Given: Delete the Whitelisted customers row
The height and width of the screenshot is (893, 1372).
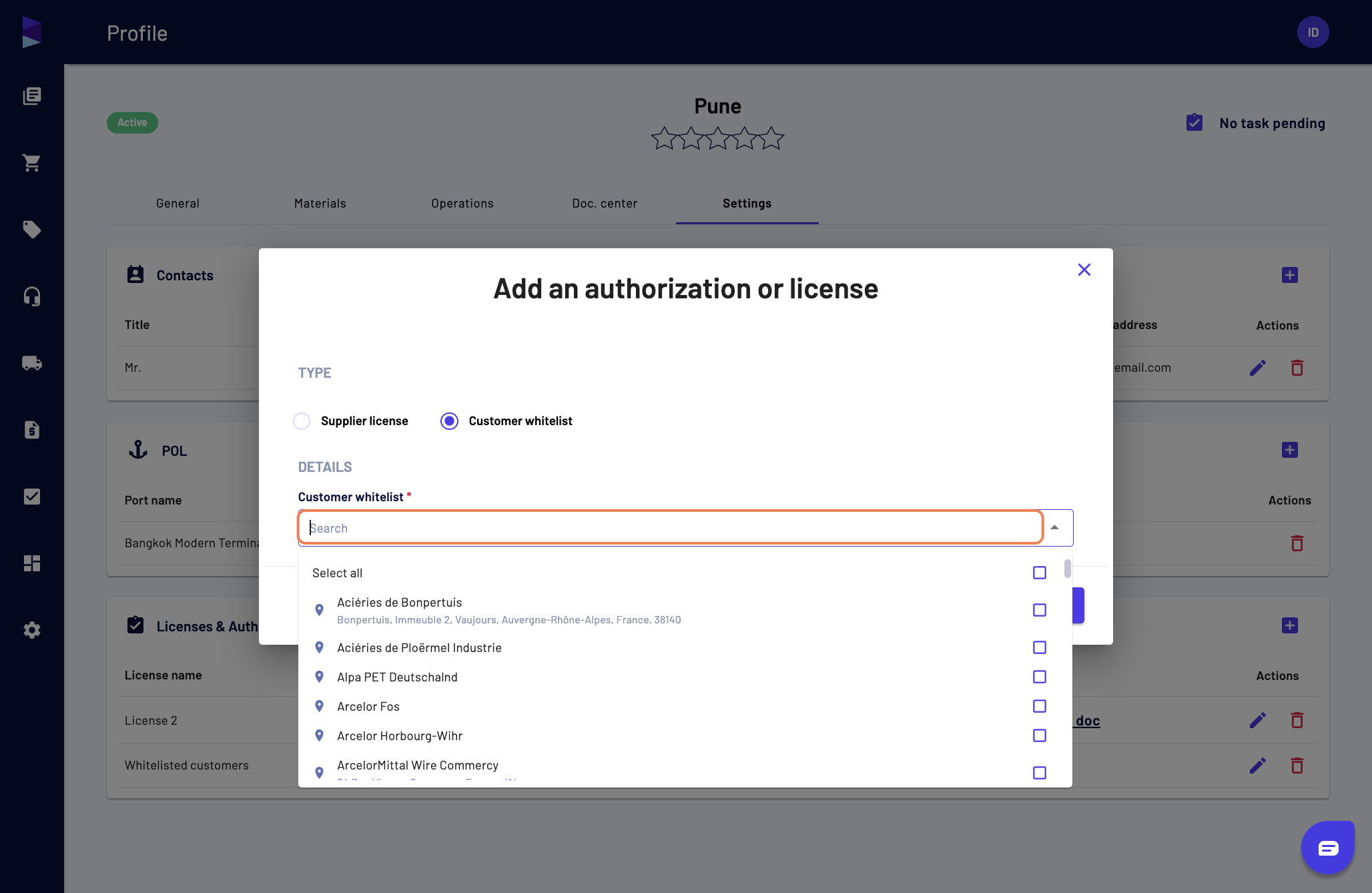Looking at the screenshot, I should [1297, 766].
